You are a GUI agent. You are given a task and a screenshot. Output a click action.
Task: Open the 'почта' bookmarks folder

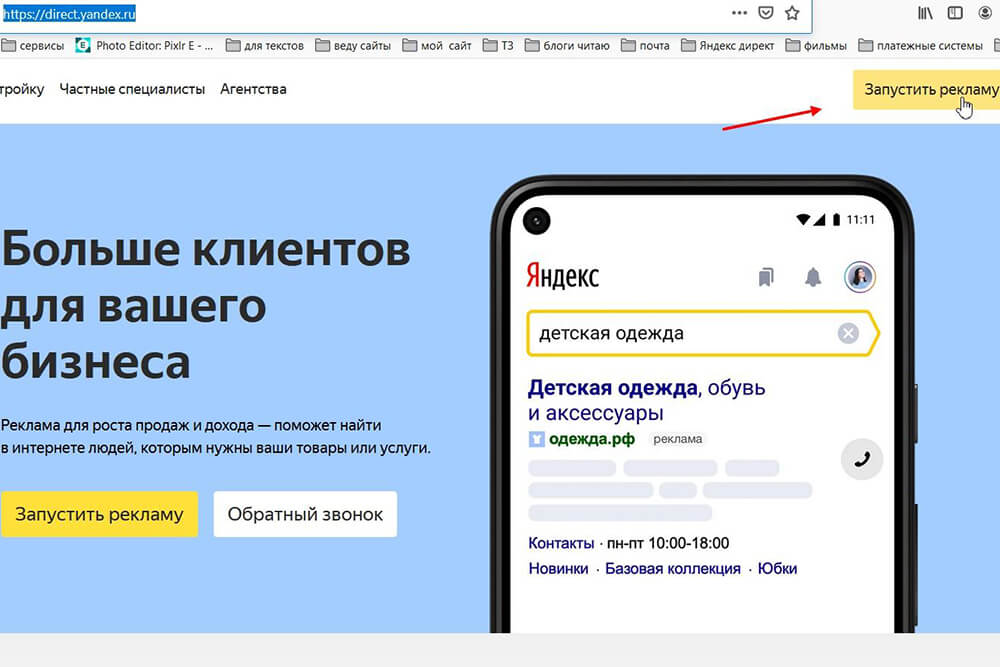pos(645,45)
